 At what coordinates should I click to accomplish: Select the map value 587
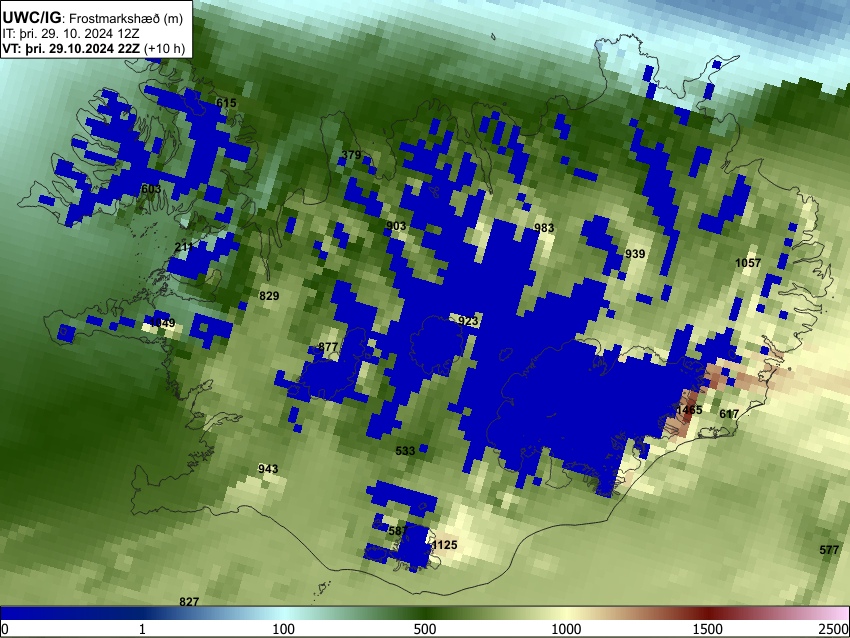point(398,531)
